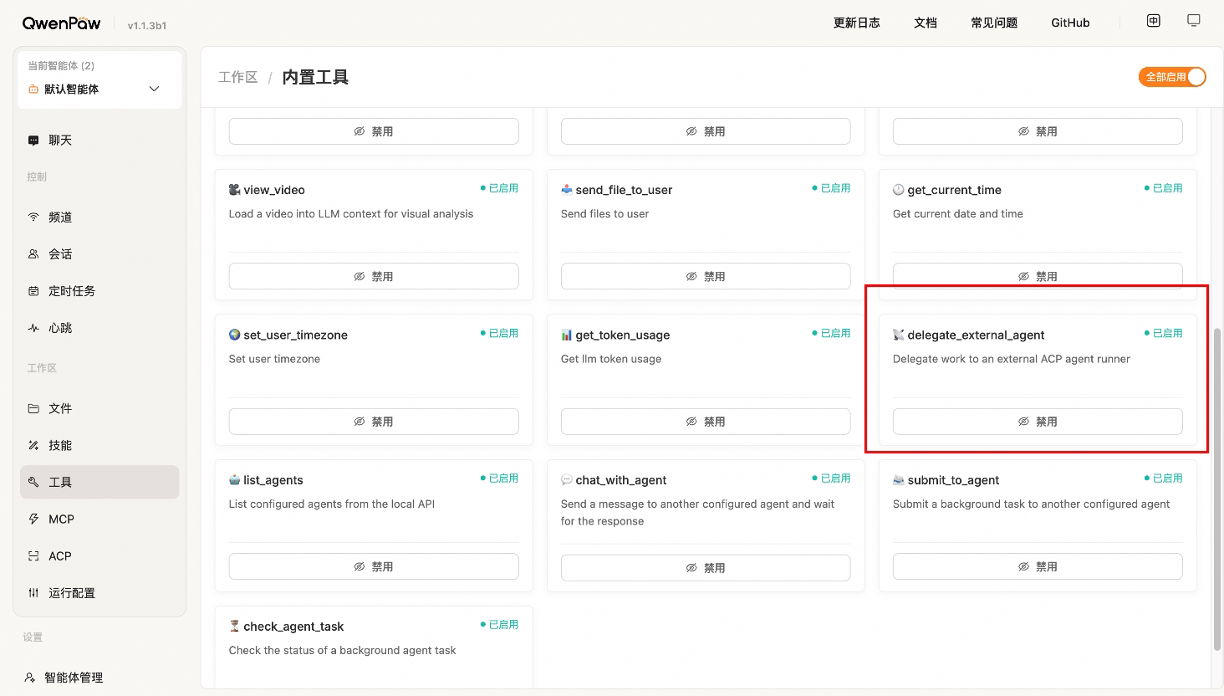This screenshot has height=696, width=1224.
Task: Disable the set_user_timezone tool
Action: click(374, 421)
